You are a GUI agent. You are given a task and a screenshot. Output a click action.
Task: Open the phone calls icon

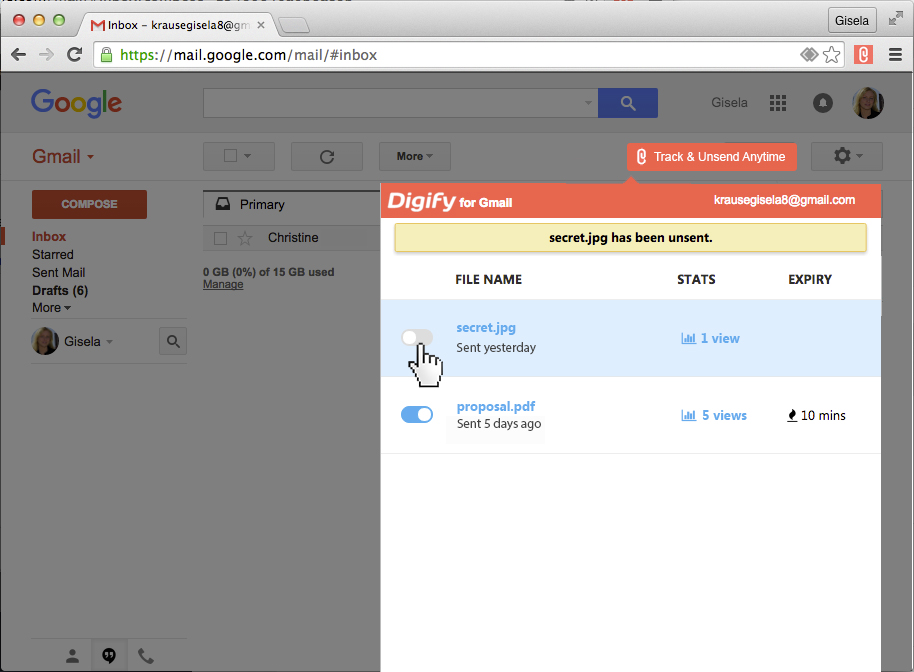pos(146,656)
